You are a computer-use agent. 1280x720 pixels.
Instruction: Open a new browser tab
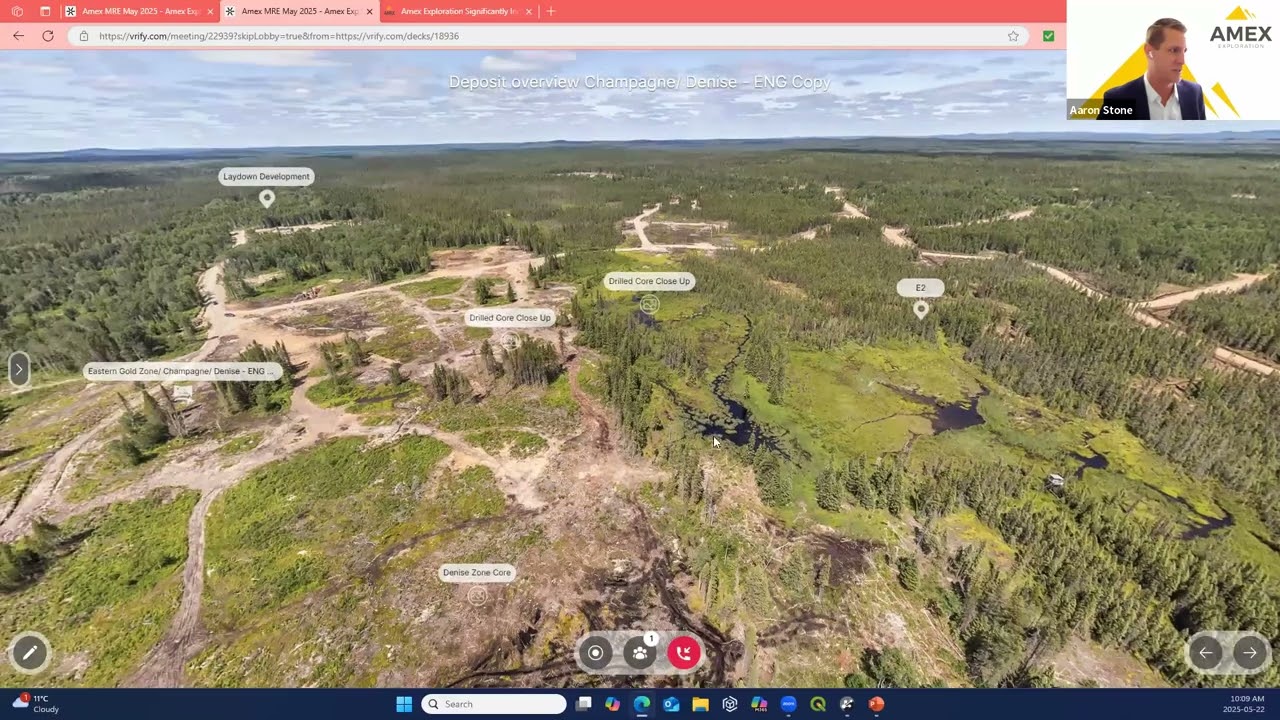click(x=551, y=11)
